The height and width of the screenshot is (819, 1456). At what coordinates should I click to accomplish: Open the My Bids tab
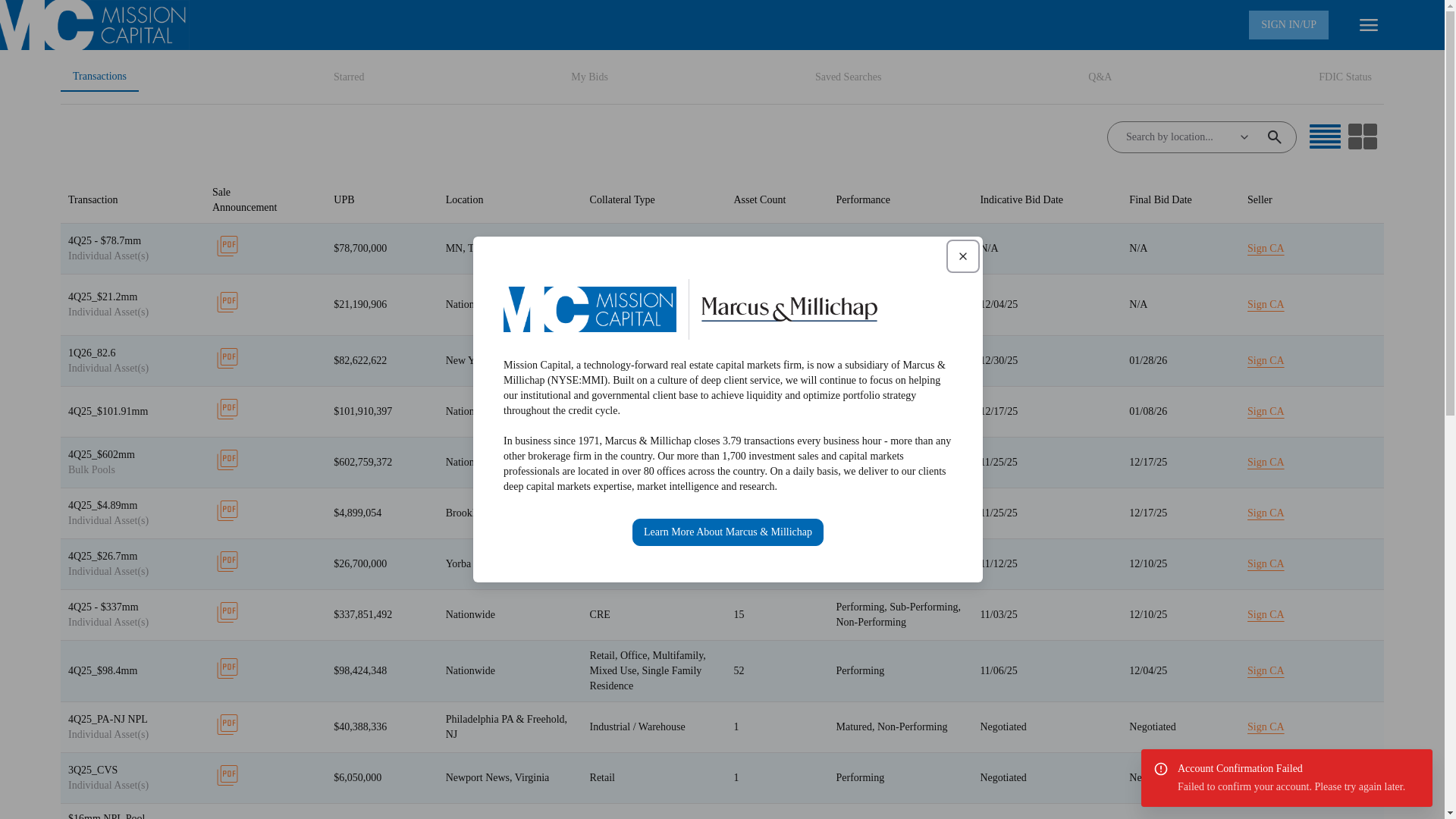[x=589, y=77]
